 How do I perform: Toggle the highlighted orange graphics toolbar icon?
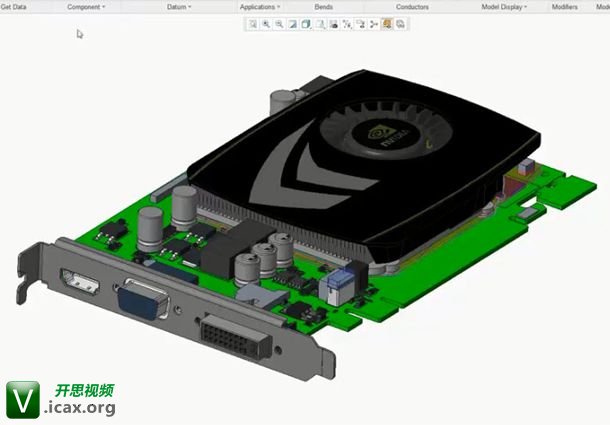(387, 24)
